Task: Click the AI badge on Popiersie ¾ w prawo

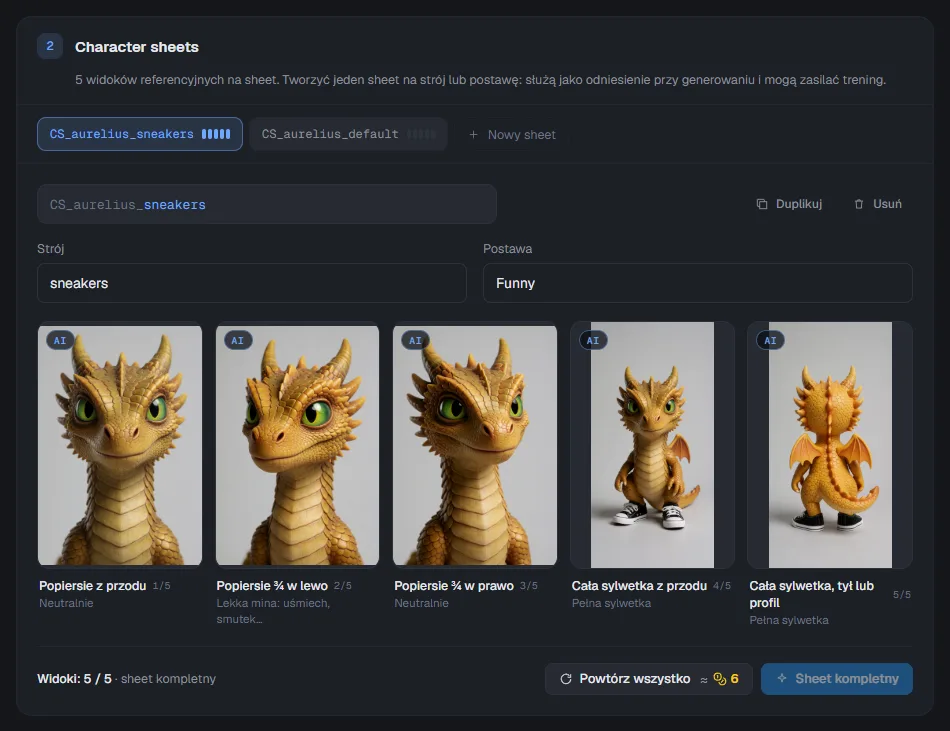Action: (x=415, y=340)
